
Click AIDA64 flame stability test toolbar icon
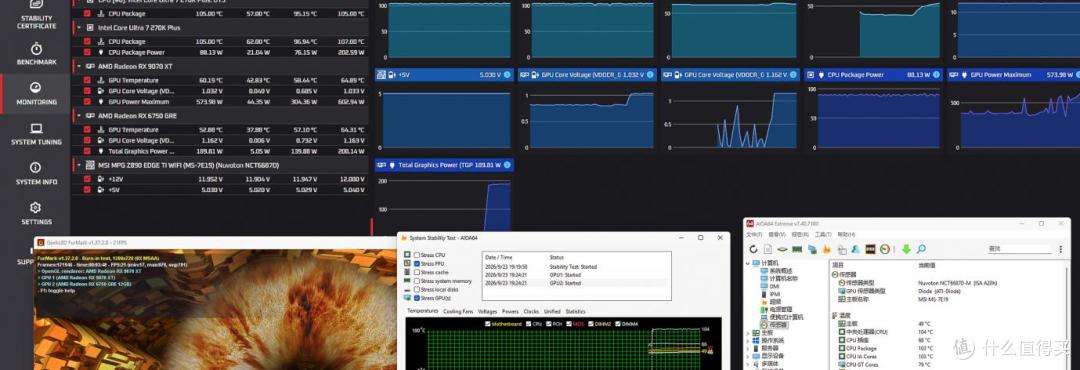827,250
